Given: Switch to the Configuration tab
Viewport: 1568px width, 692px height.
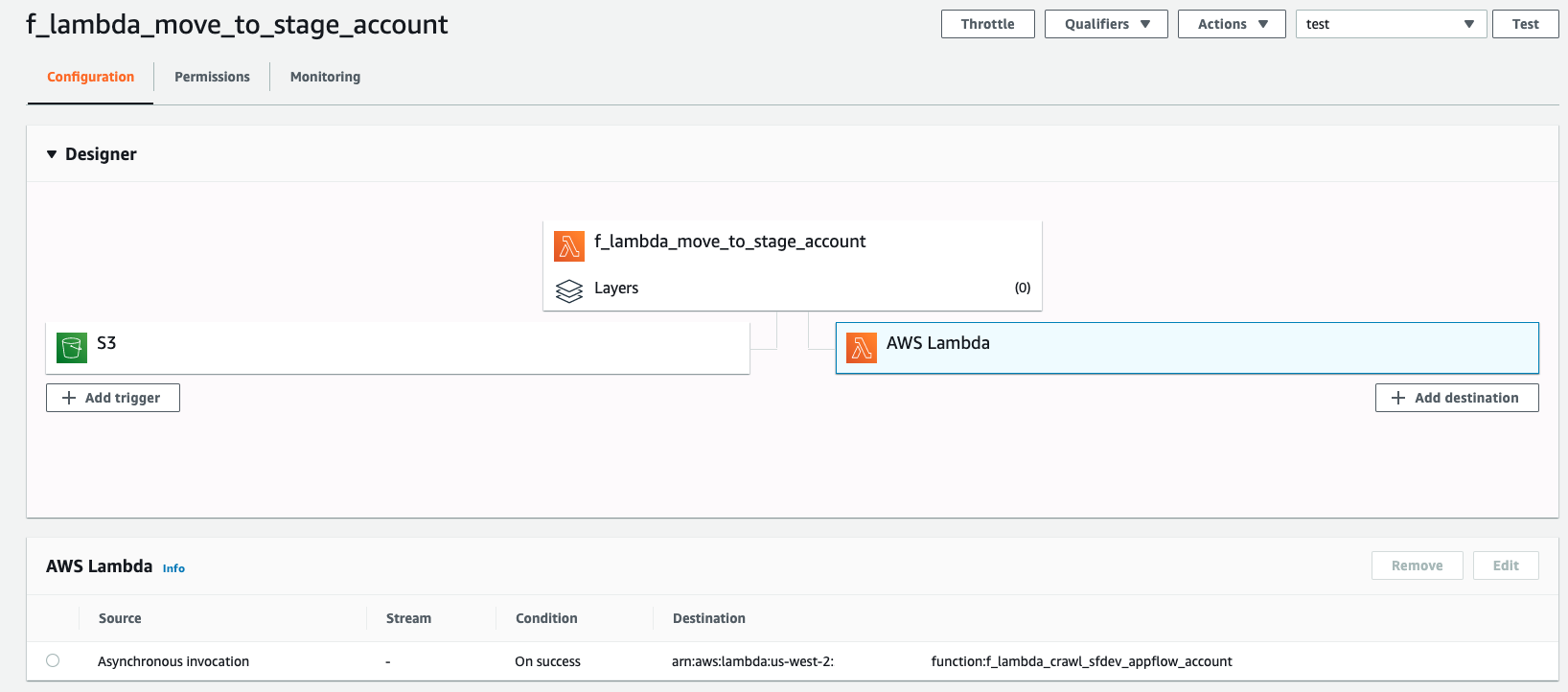Looking at the screenshot, I should (x=90, y=77).
